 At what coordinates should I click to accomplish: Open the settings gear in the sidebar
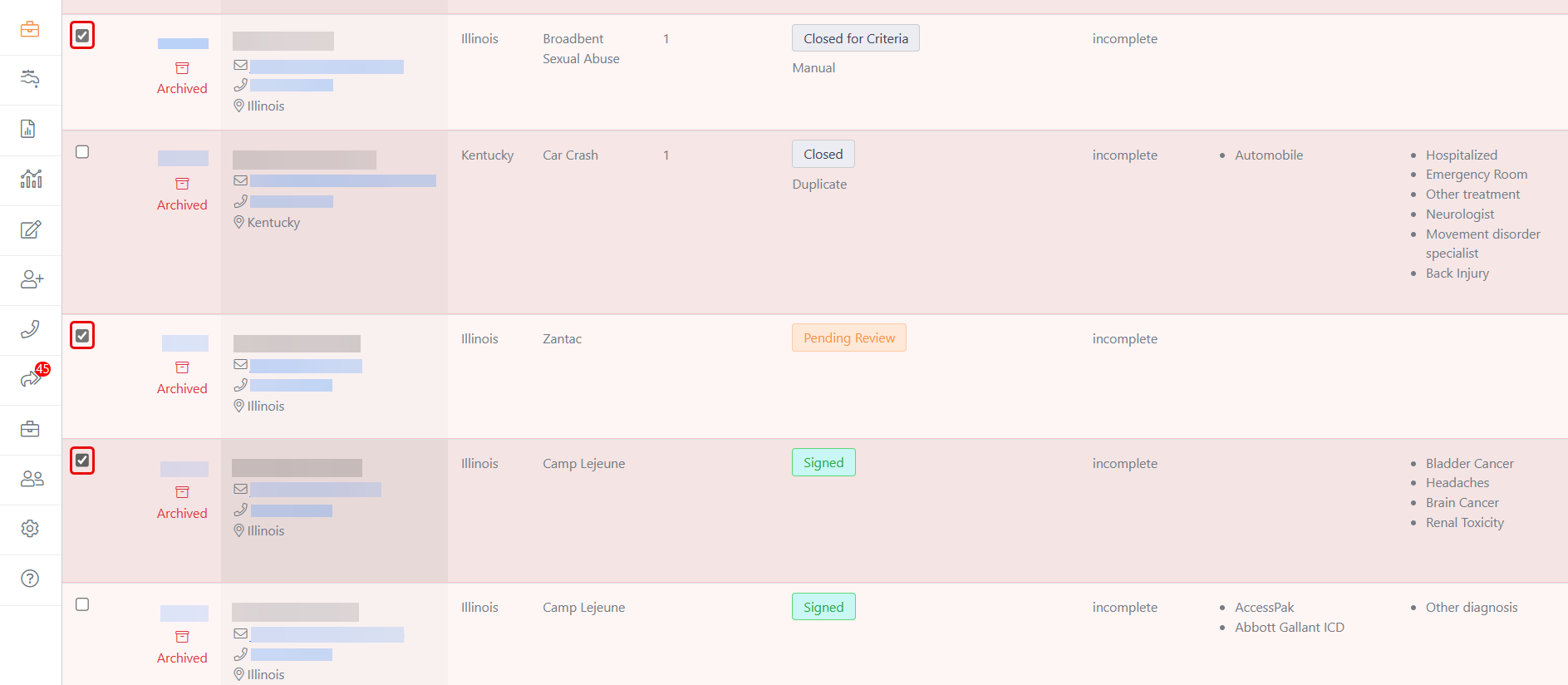[x=30, y=529]
